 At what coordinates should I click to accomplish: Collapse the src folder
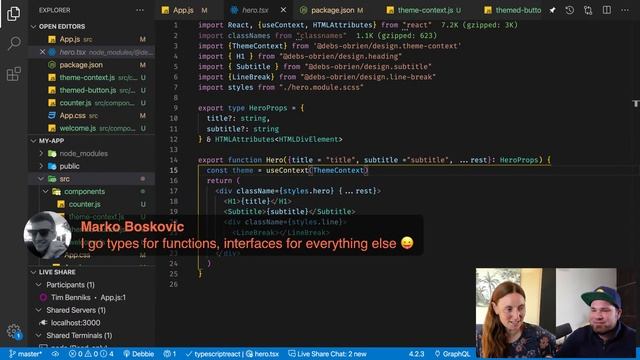pos(41,179)
